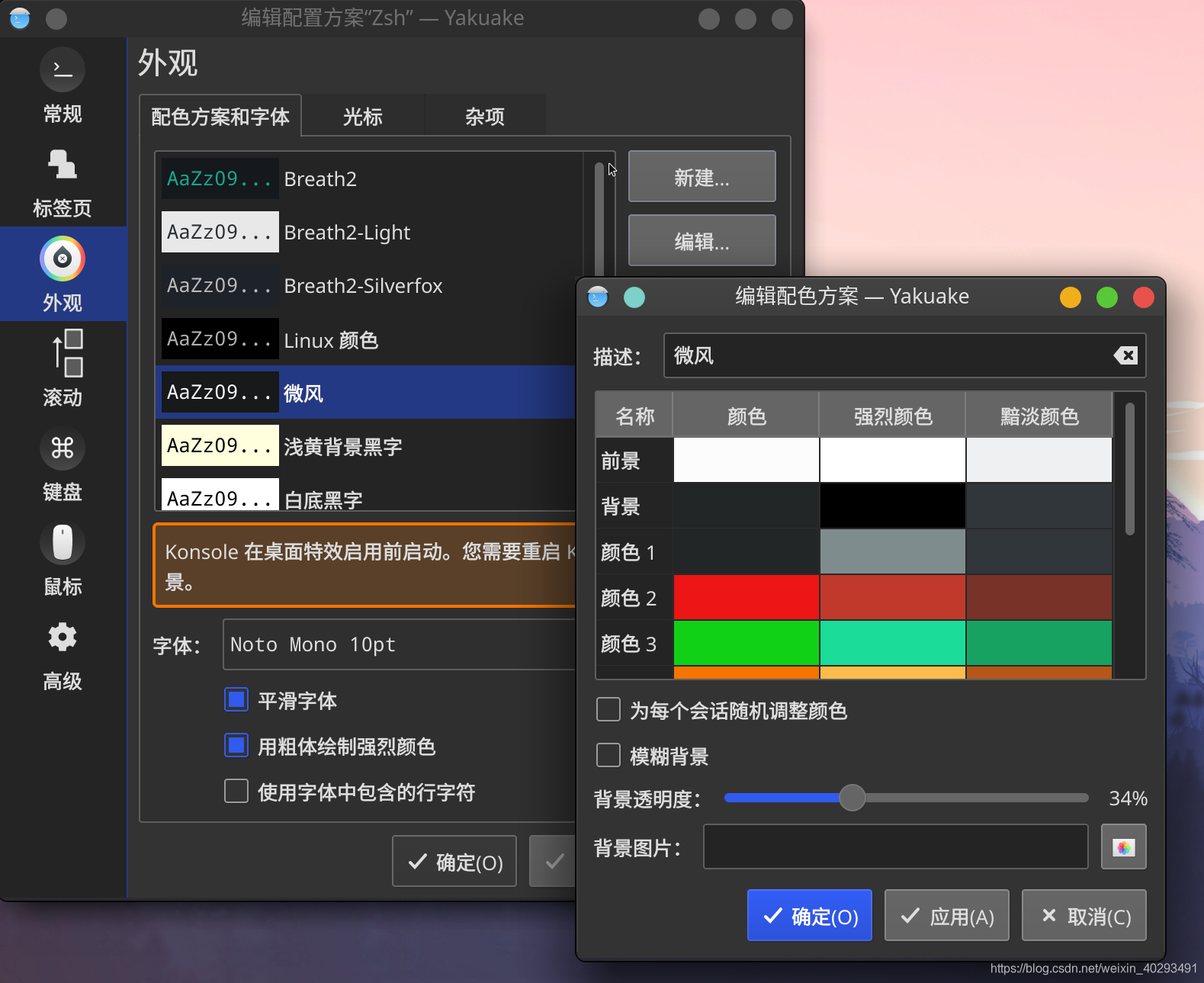Viewport: 1204px width, 983px height.
Task: Pick the 颜色 3 intense teal swatch
Action: tap(892, 643)
